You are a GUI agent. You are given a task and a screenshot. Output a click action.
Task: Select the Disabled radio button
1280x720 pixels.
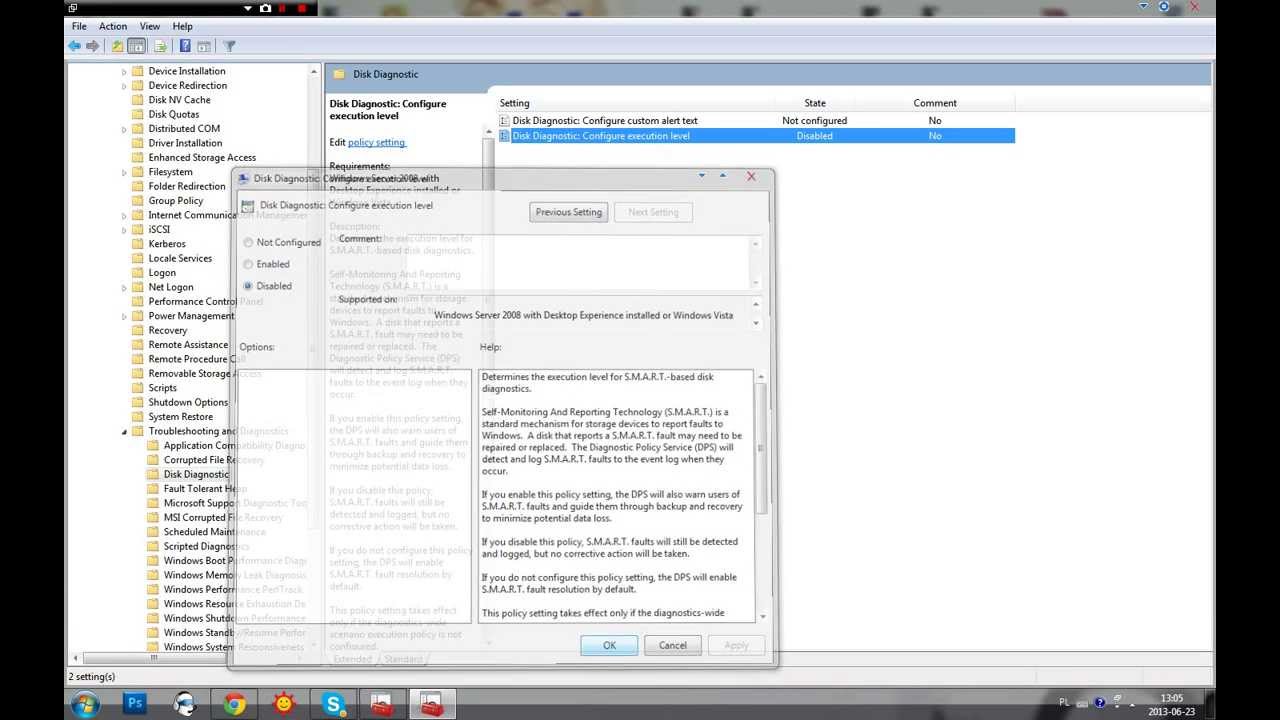click(248, 286)
